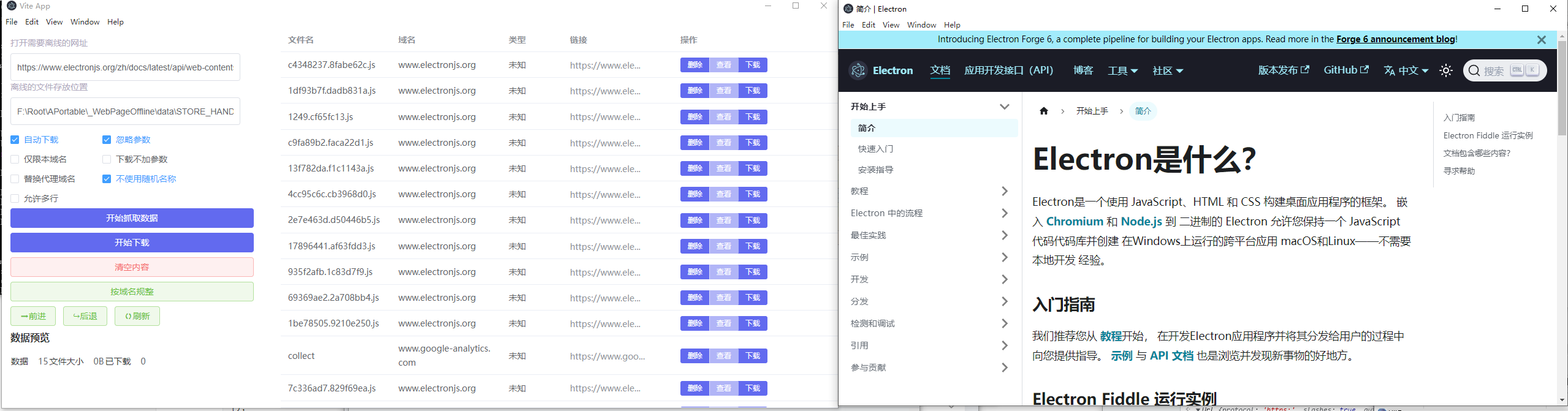Check the 仅限本域名 checkbox
1568x411 pixels.
[15, 159]
